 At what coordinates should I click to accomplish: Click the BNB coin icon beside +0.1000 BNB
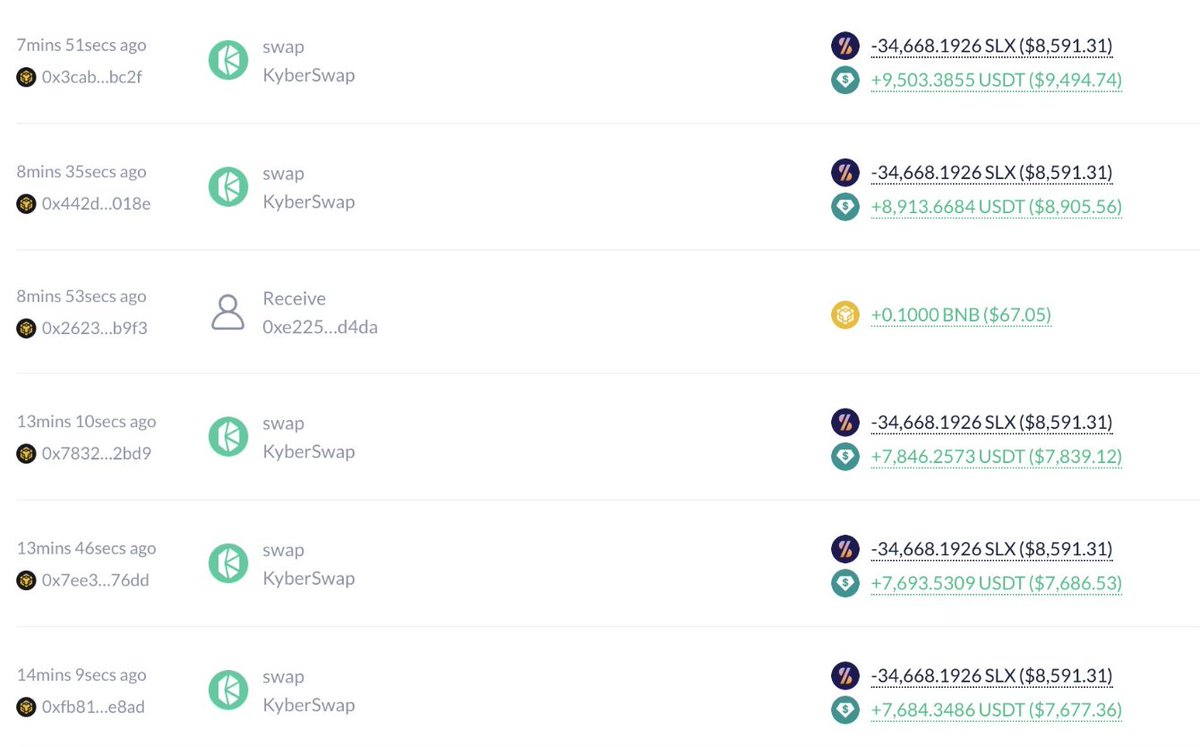tap(845, 315)
